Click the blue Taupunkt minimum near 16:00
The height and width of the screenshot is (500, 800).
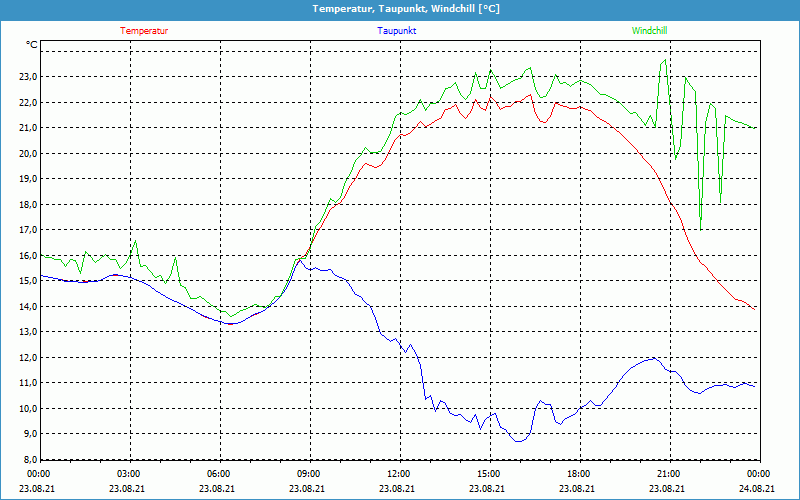tap(518, 441)
